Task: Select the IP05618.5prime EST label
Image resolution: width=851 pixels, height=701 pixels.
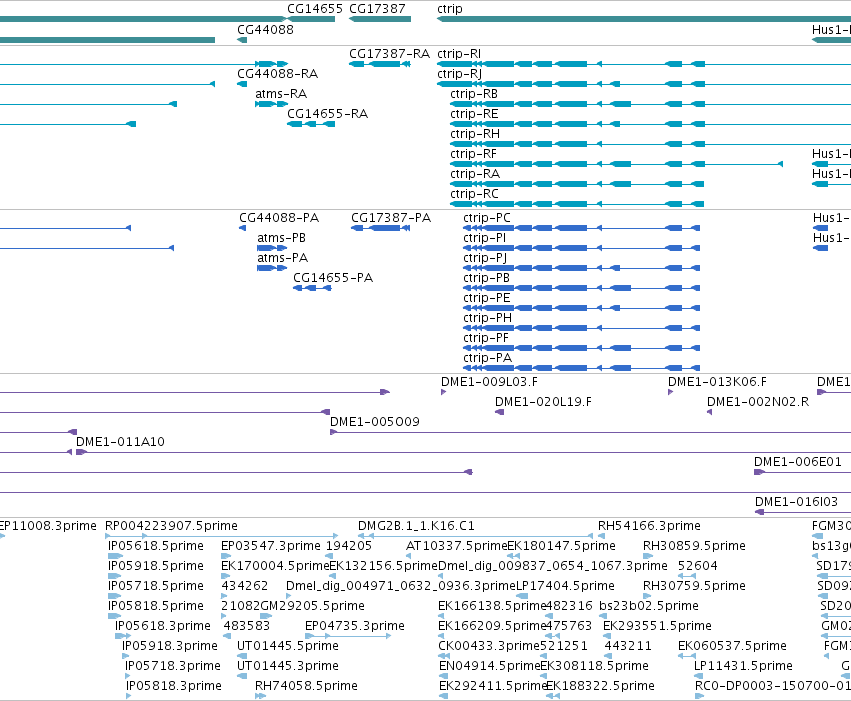Action: tap(156, 546)
